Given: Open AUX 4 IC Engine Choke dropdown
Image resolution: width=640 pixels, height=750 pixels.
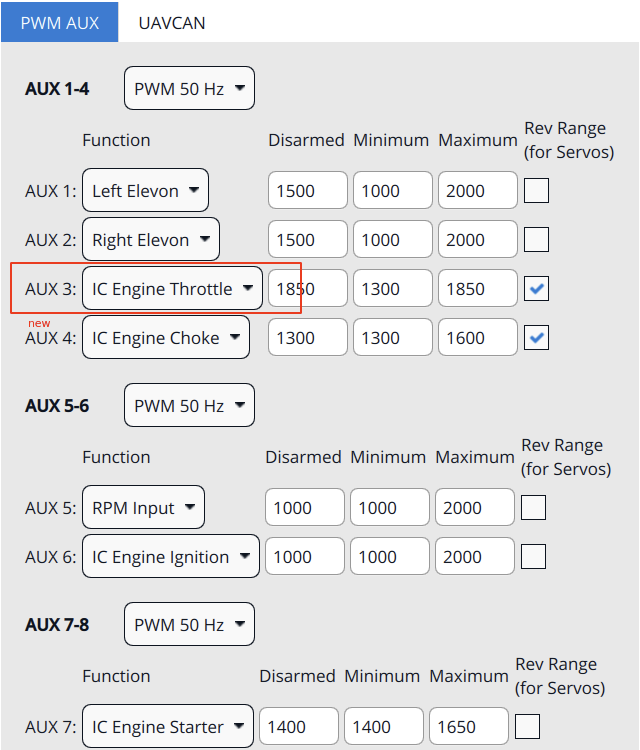Looking at the screenshot, I should 165,338.
